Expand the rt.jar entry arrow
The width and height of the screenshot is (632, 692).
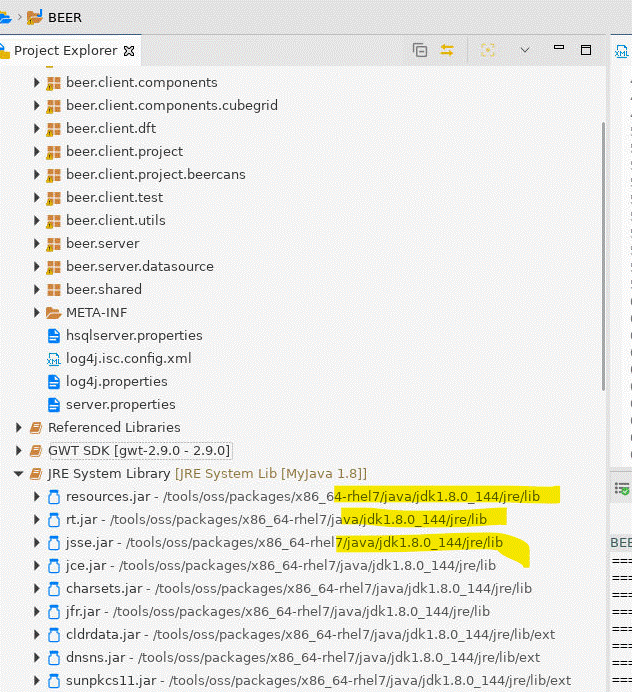point(37,519)
